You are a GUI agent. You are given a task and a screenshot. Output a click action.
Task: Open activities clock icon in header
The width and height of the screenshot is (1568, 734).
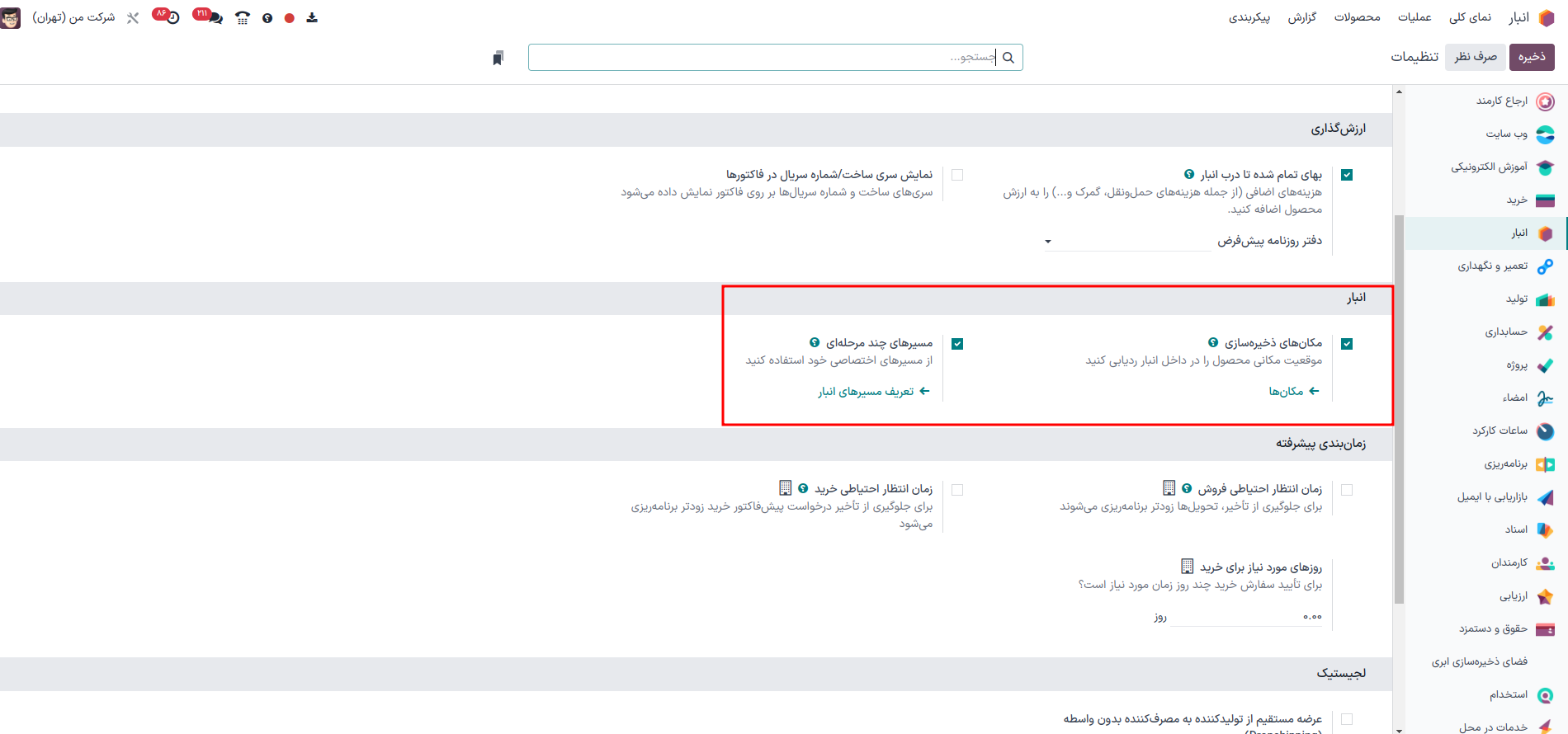click(172, 17)
